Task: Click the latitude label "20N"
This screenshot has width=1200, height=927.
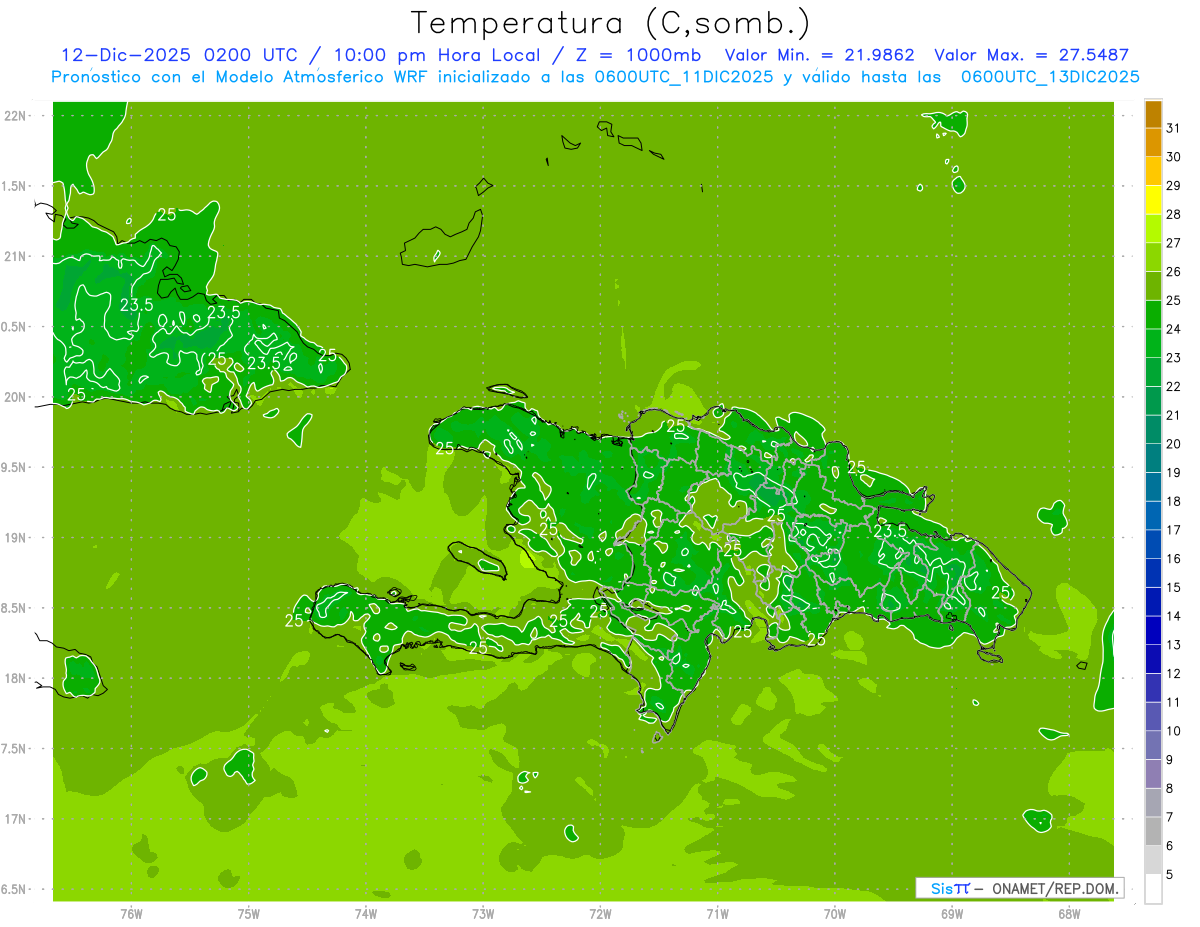Action: tap(17, 397)
